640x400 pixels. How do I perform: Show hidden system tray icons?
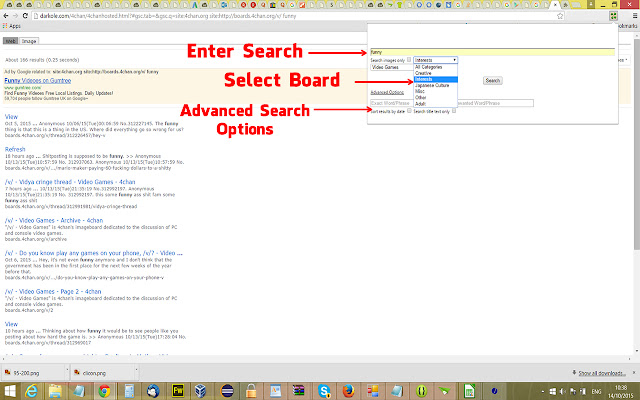(543, 391)
